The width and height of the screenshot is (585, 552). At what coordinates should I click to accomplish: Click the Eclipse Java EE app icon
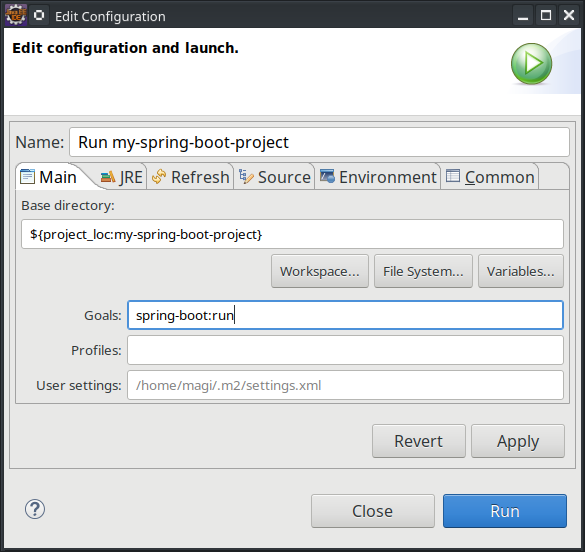(x=16, y=15)
